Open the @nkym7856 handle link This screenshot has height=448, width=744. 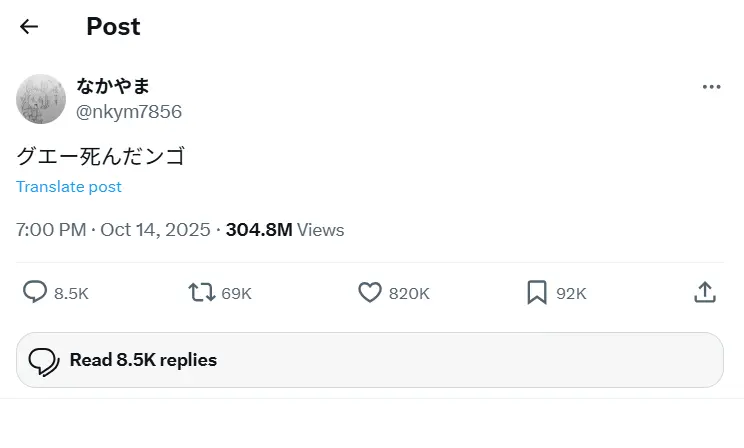129,112
